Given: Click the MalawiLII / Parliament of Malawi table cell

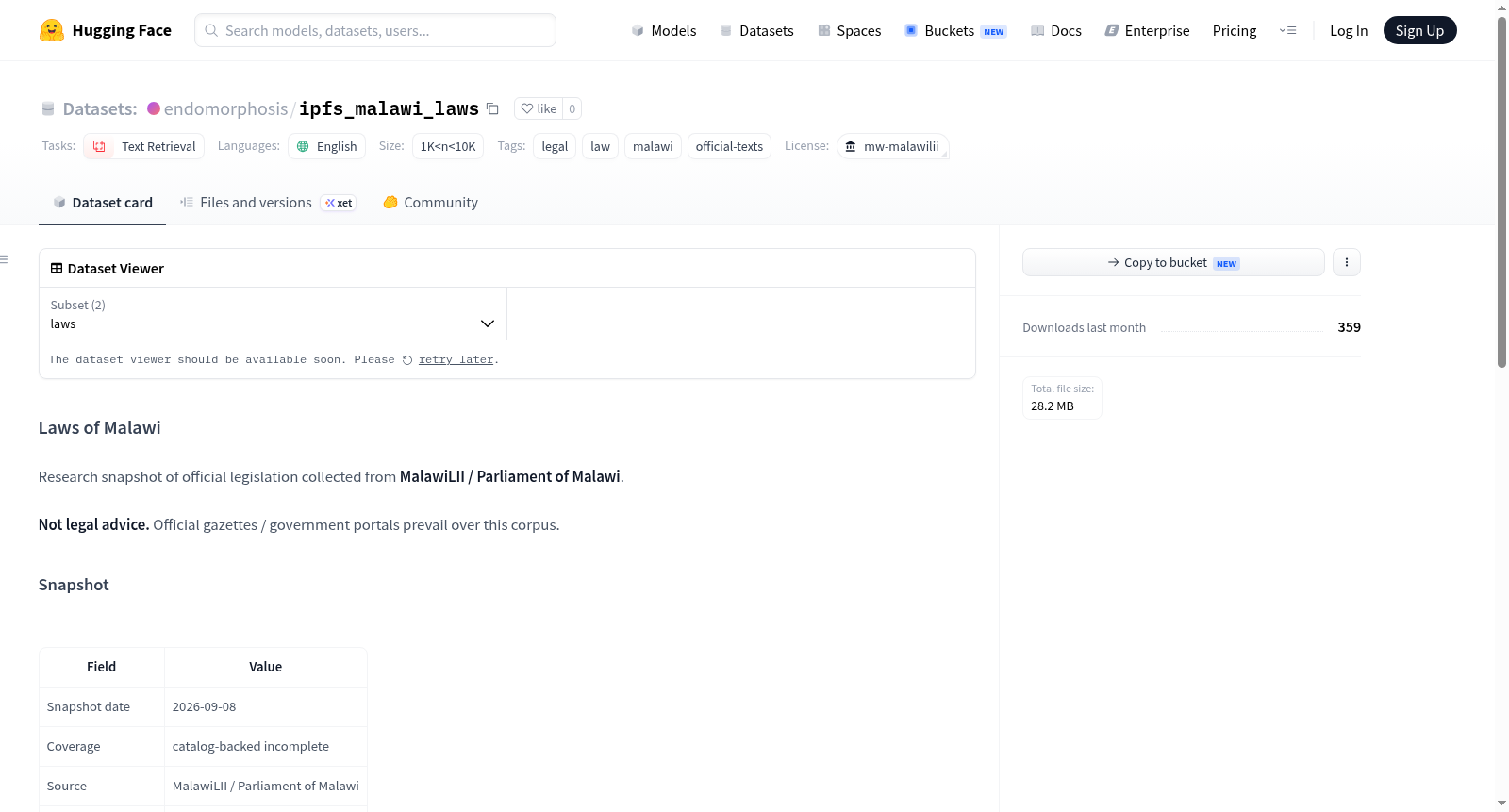Looking at the screenshot, I should [x=266, y=786].
